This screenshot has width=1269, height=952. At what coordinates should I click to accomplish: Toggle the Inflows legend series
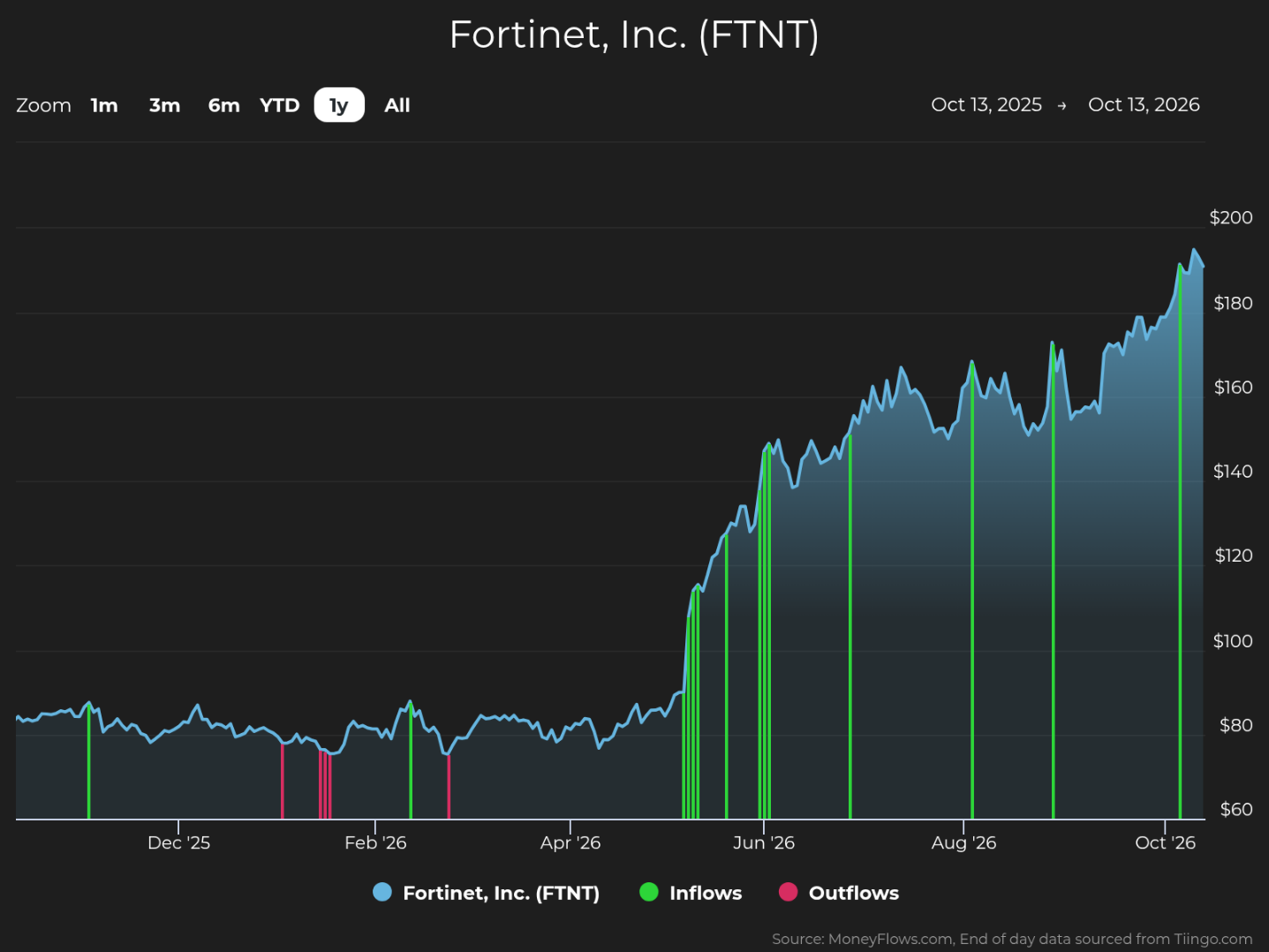691,893
